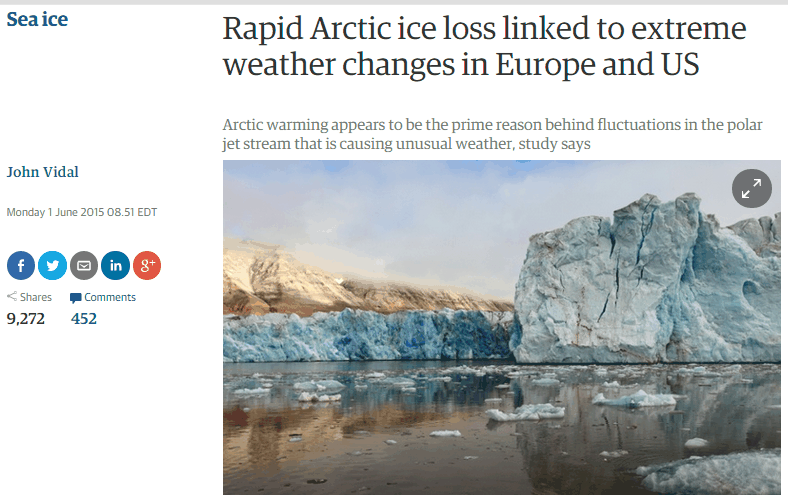Image resolution: width=788 pixels, height=502 pixels.
Task: Click the 452 comments count
Action: coord(84,319)
